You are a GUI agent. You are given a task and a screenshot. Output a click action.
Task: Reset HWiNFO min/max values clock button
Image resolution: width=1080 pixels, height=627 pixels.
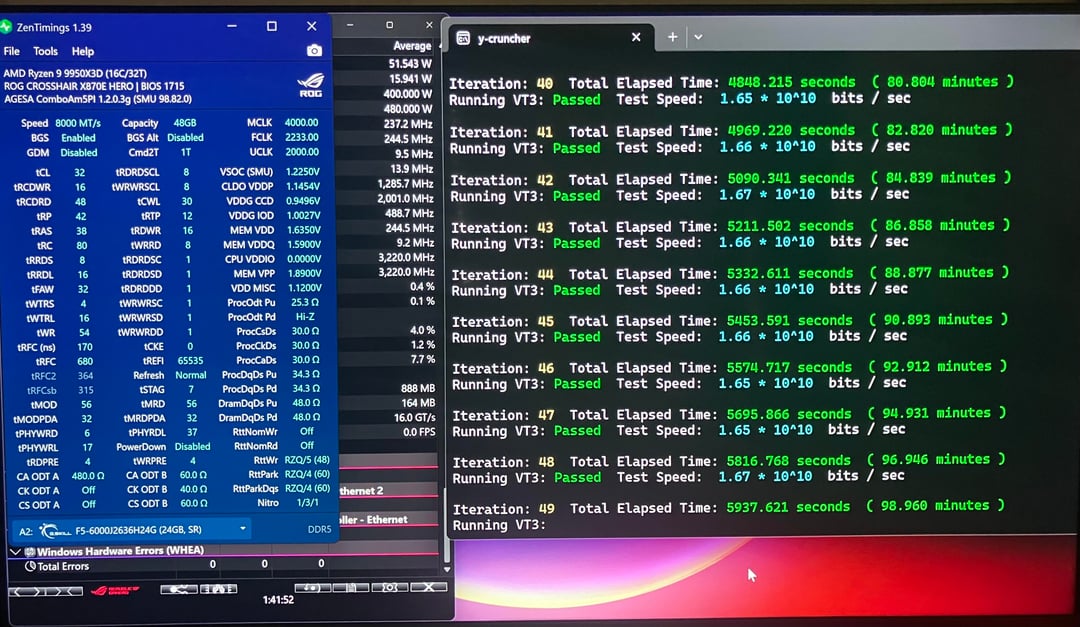pos(313,588)
